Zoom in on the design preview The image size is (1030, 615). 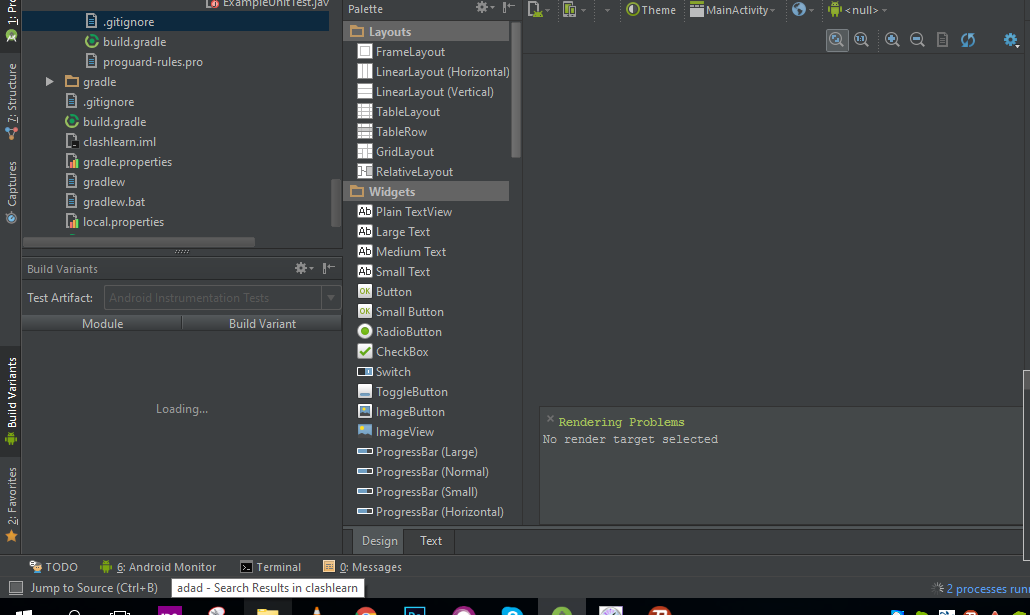click(892, 40)
